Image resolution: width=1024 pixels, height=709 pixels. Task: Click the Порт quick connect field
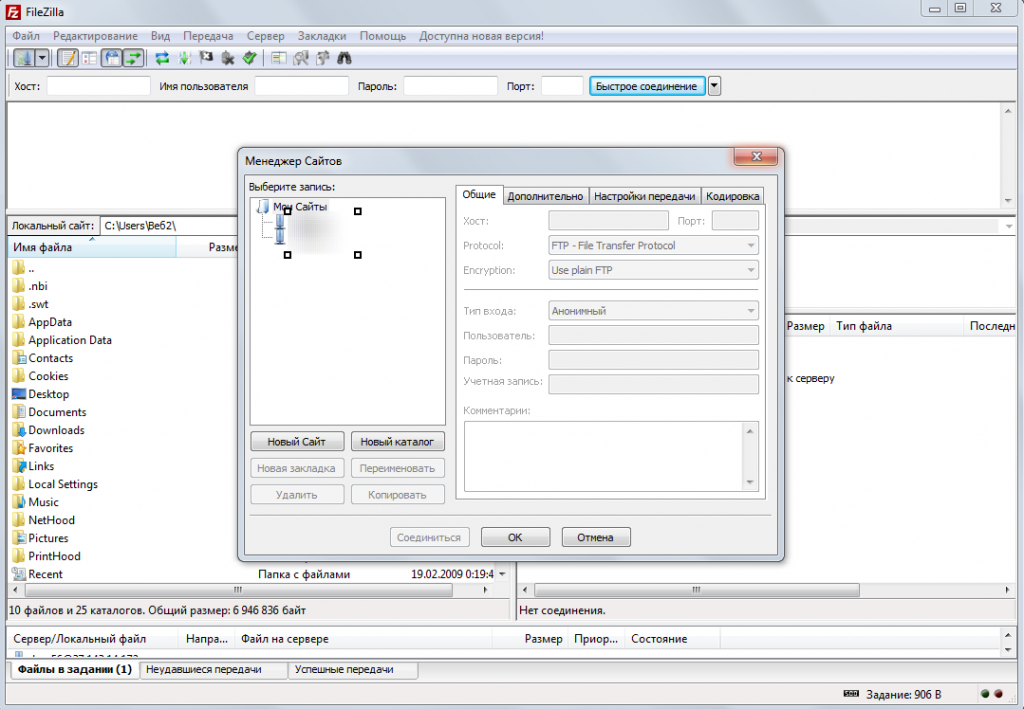click(x=562, y=86)
